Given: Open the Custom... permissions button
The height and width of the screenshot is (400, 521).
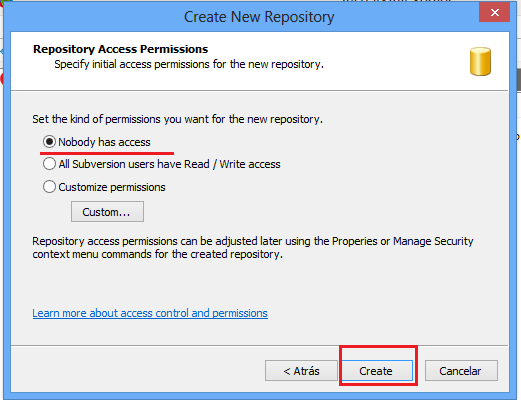Looking at the screenshot, I should (107, 212).
